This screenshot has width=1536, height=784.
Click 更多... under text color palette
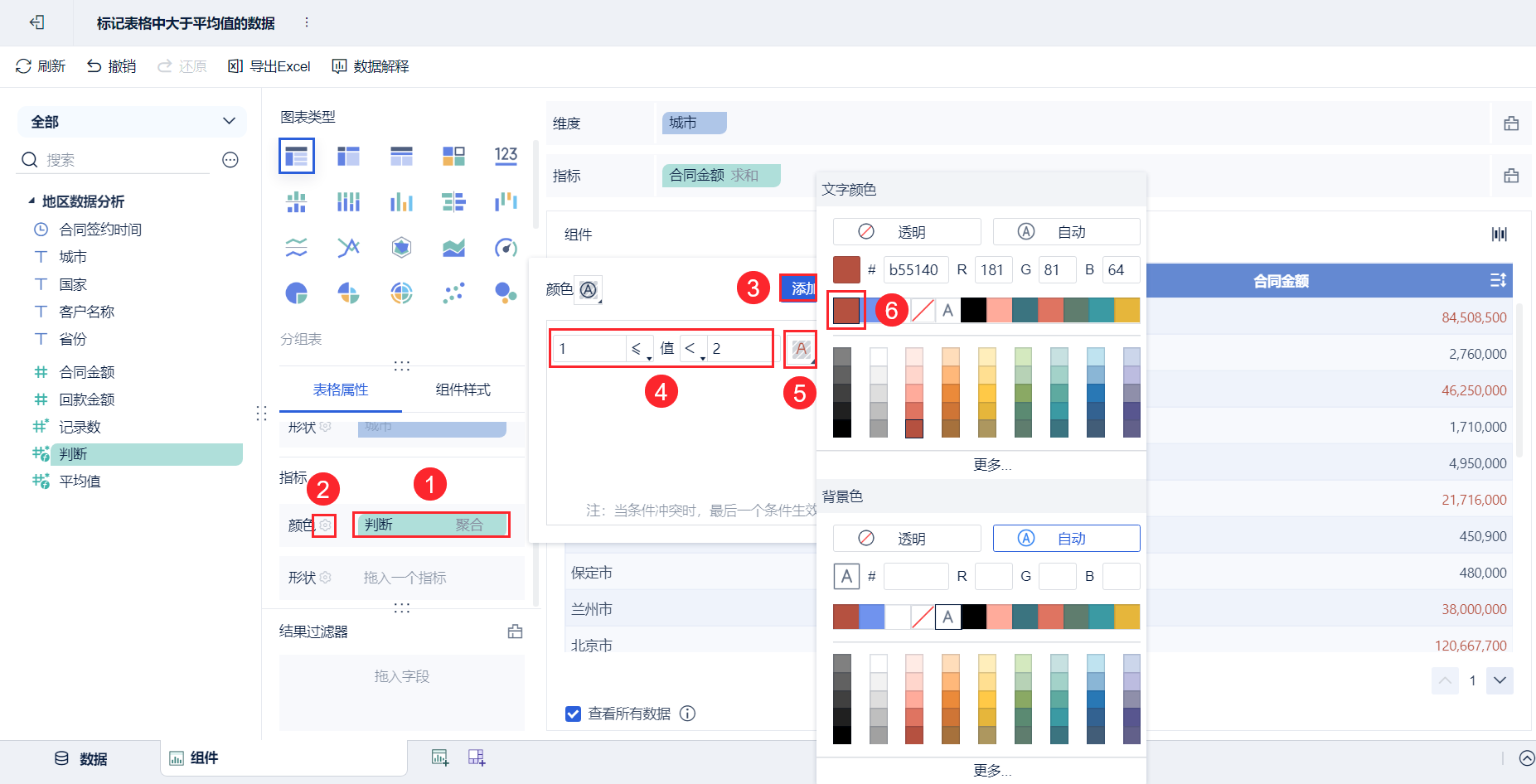991,464
